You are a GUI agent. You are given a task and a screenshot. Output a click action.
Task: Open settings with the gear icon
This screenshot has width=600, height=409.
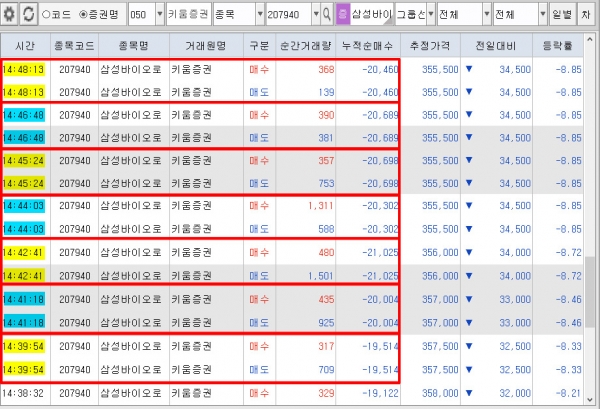click(9, 15)
